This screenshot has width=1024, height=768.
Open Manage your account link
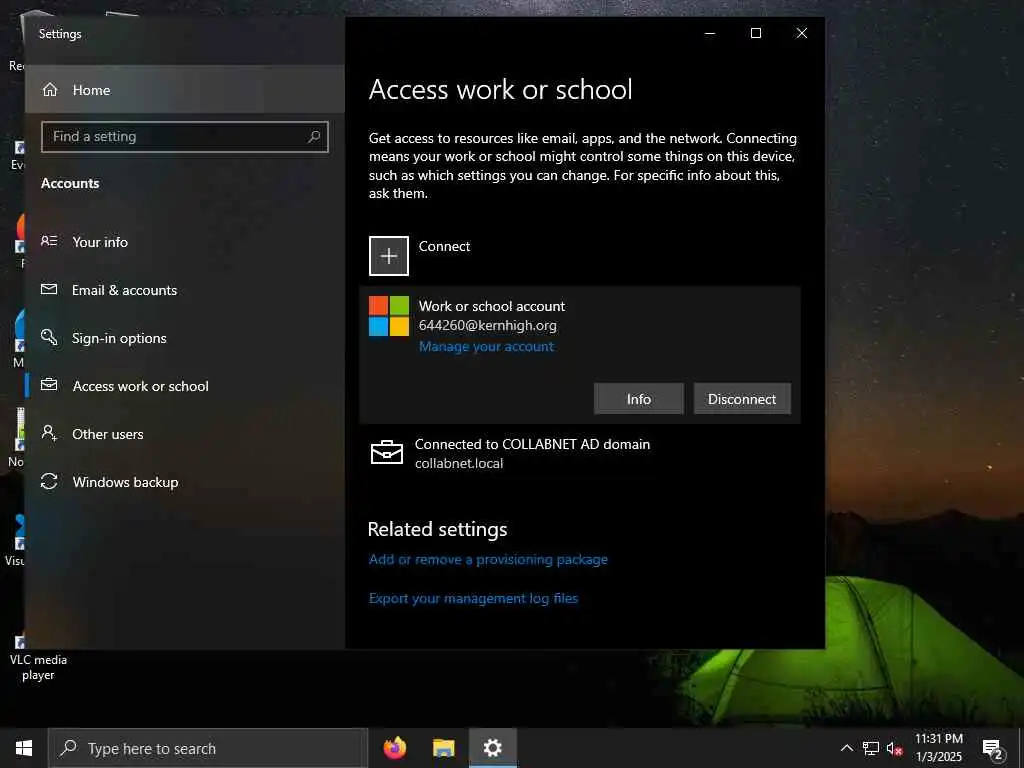click(487, 346)
